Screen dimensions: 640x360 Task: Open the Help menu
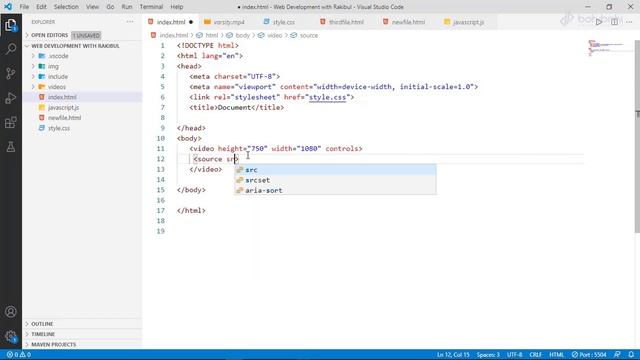click(x=177, y=7)
